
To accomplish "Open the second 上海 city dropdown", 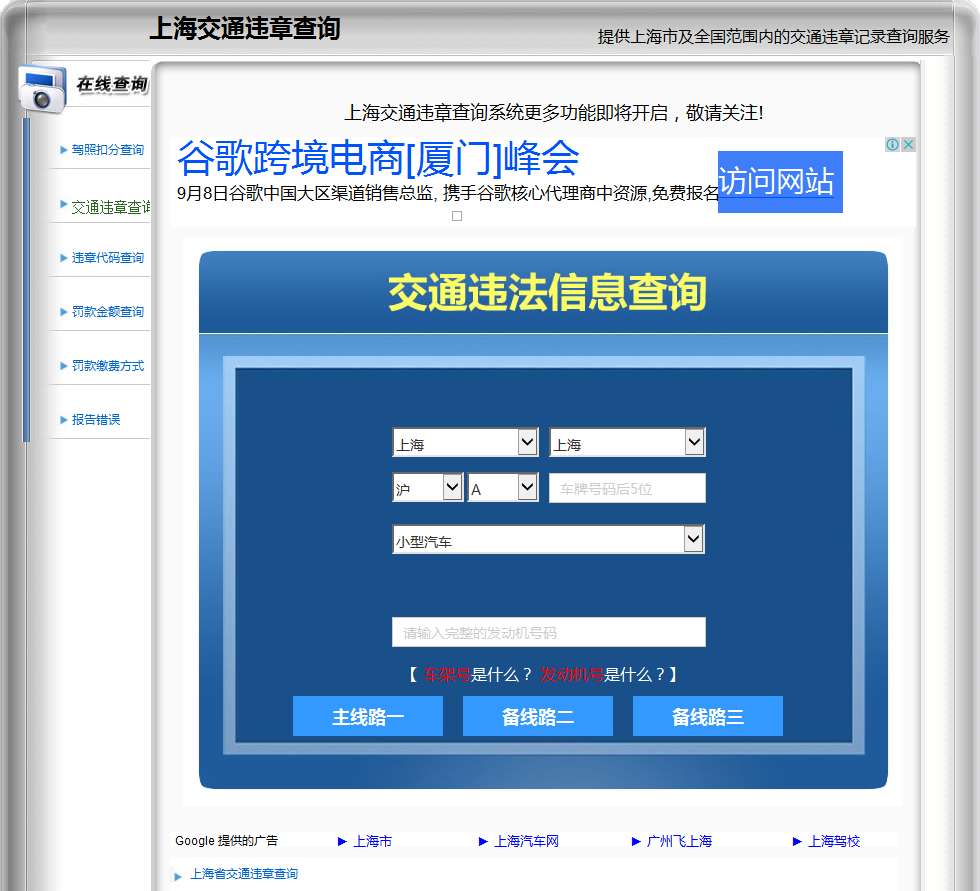I will coord(628,442).
